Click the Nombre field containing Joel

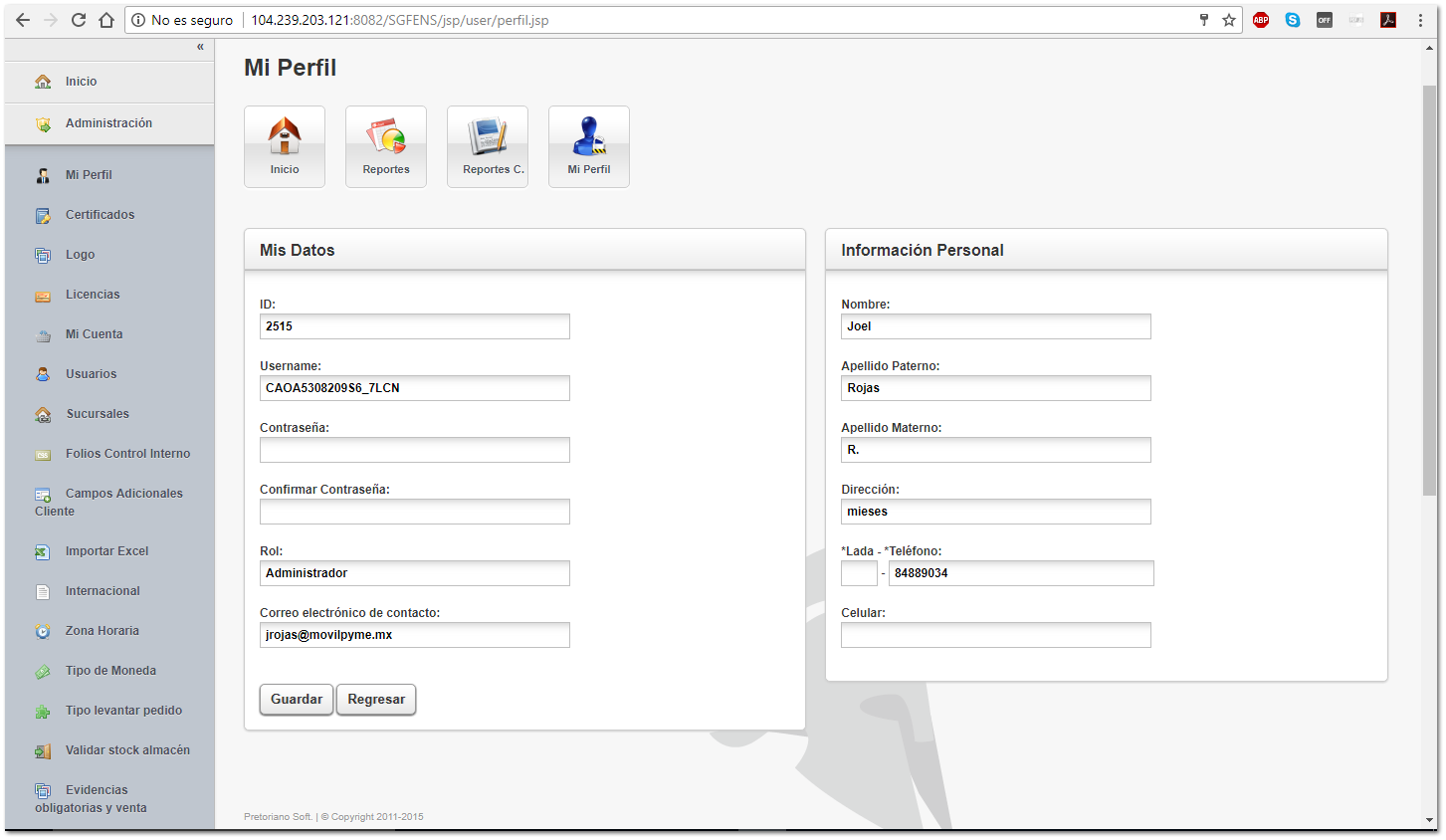[996, 326]
